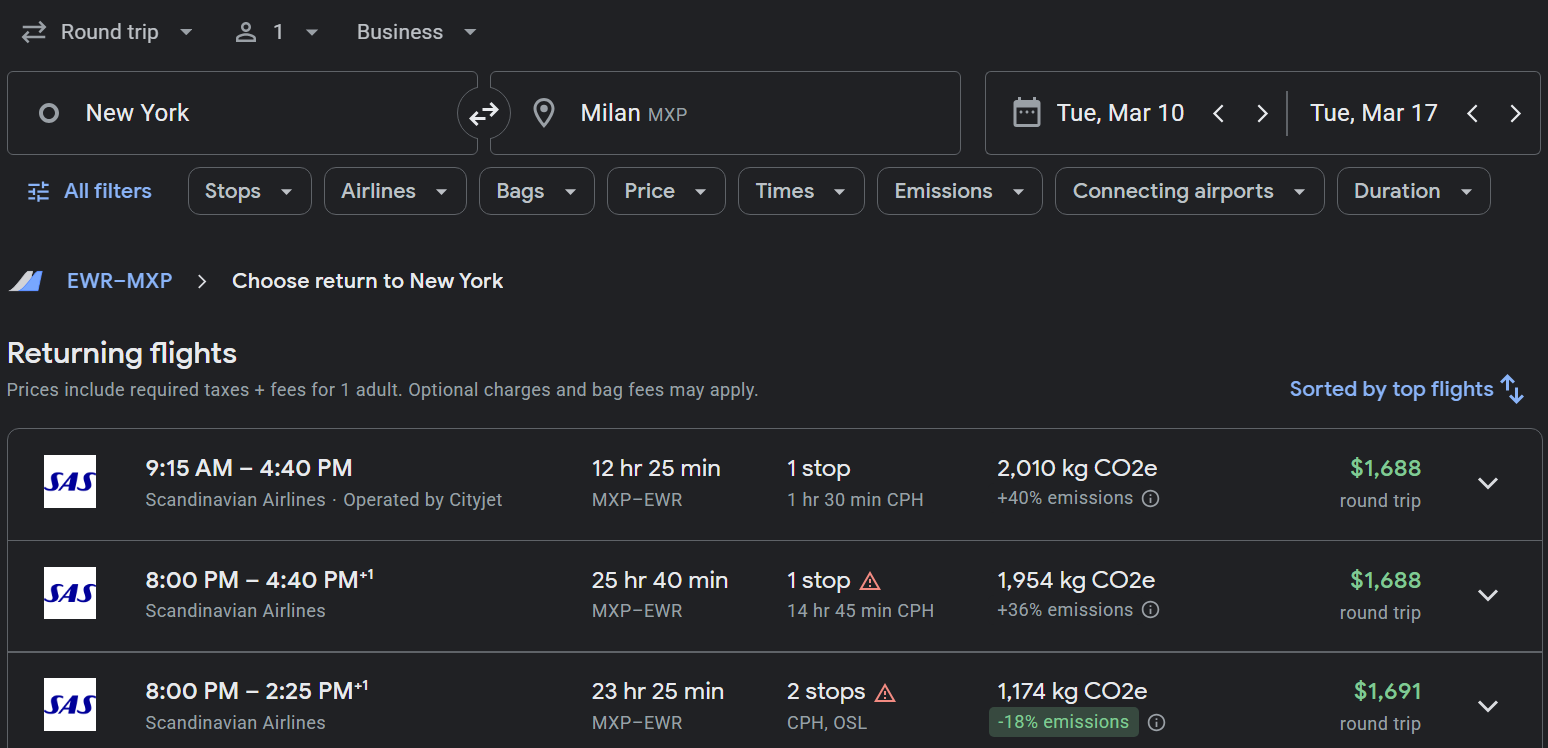Click the swap origin and destination icon
Viewport: 1548px width, 748px height.
pos(484,114)
